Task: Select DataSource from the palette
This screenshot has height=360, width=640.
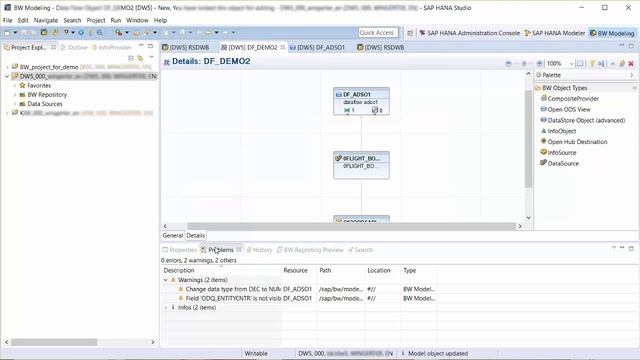Action: (x=559, y=163)
